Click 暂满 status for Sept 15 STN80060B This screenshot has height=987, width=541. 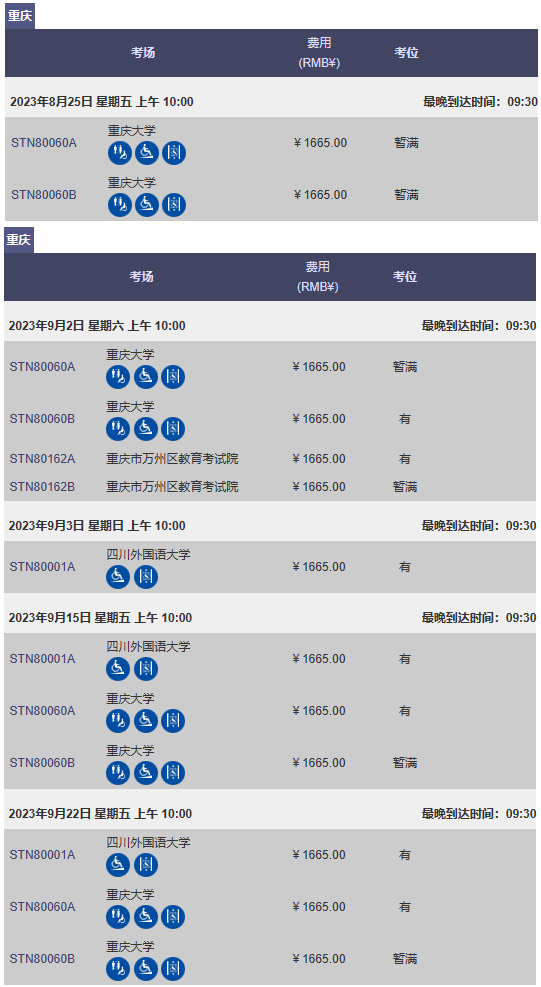point(405,763)
